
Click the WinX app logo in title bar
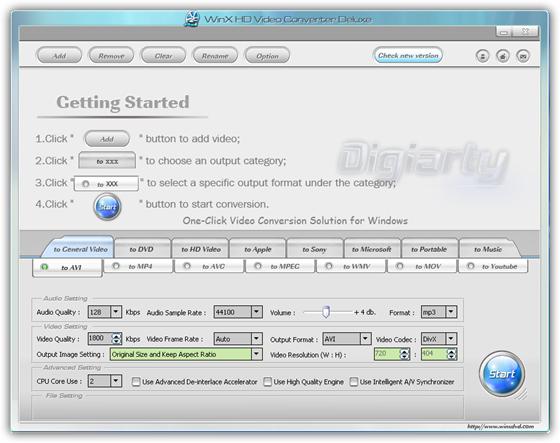192,19
